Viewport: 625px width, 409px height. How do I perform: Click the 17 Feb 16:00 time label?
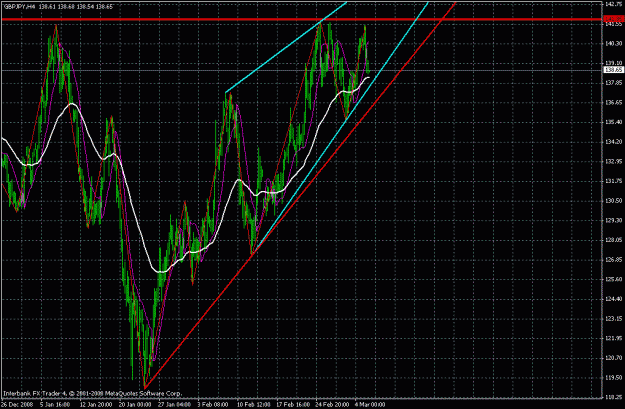(293, 405)
